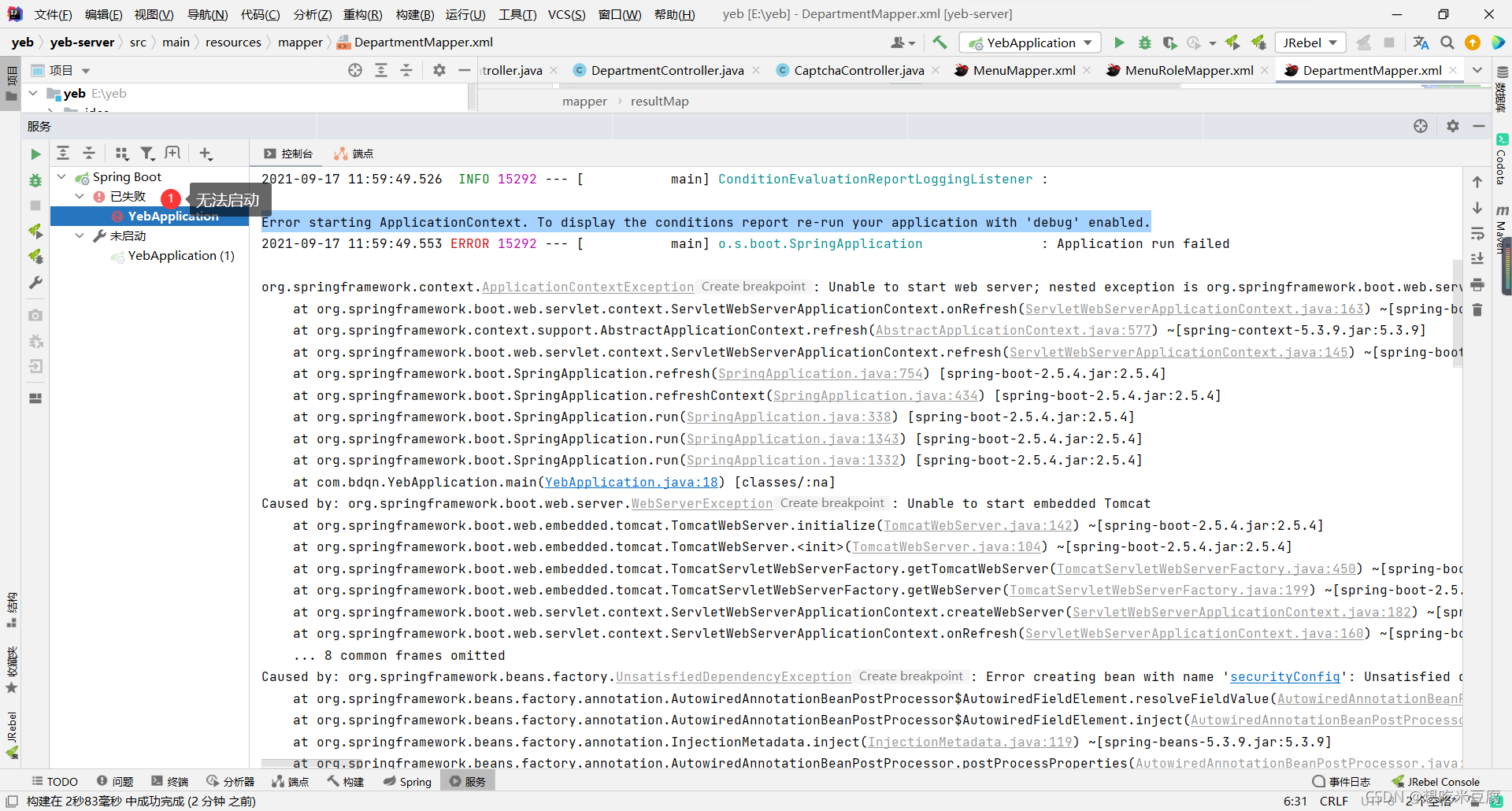Open Services panel settings gear icon
The width and height of the screenshot is (1512, 811).
coord(1452,126)
